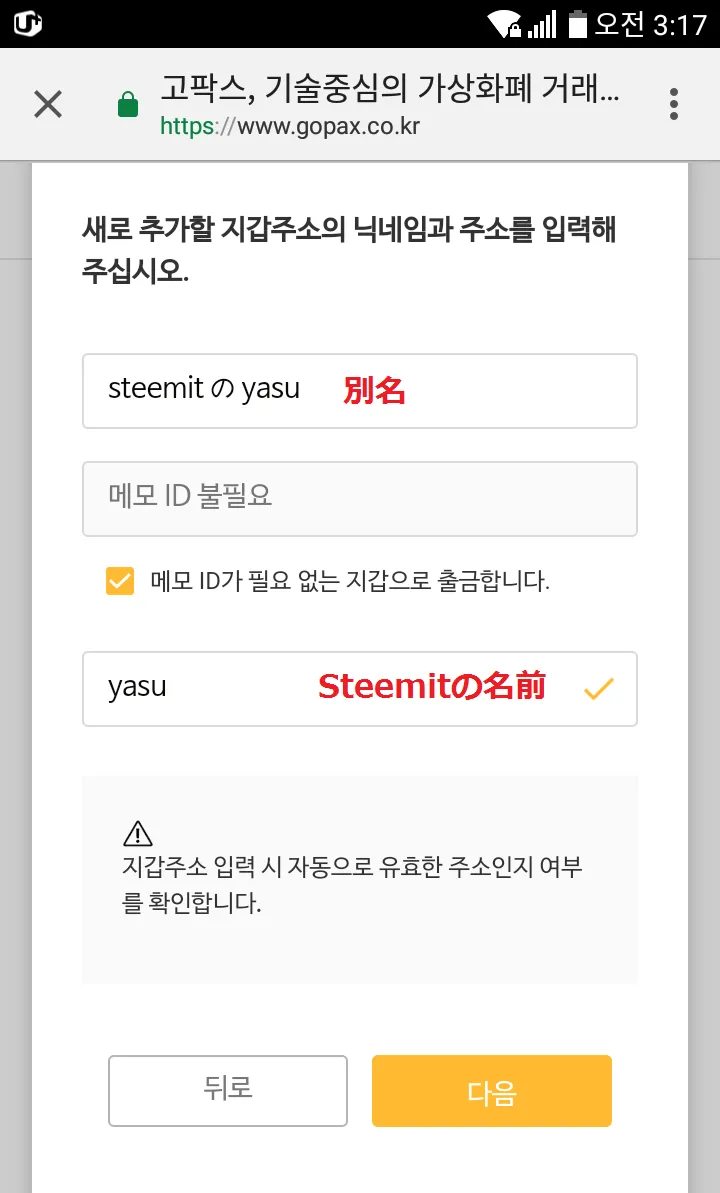This screenshot has width=720, height=1193.
Task: Tap the Wi-Fi status icon
Action: pos(505,24)
